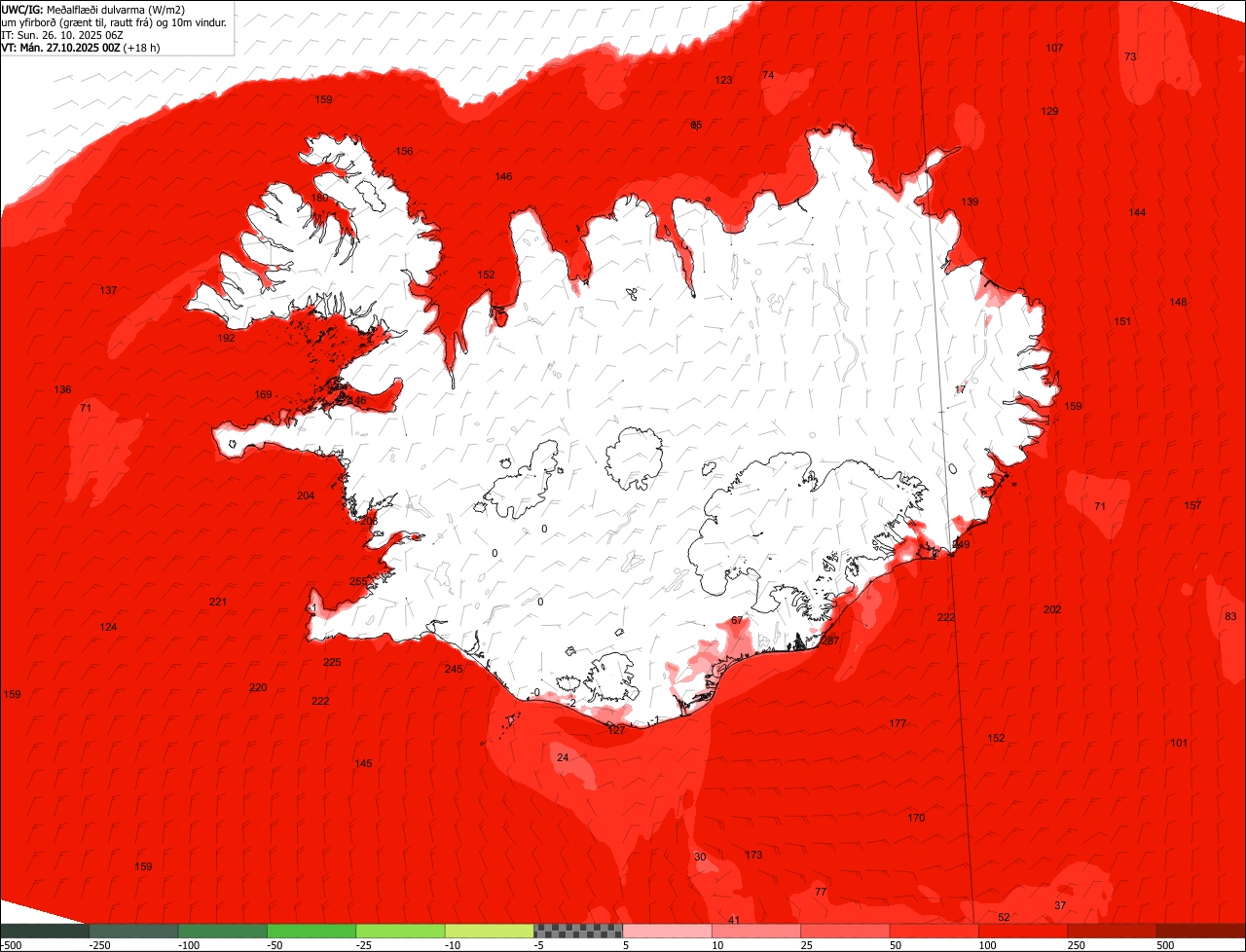Image resolution: width=1246 pixels, height=952 pixels.
Task: Click the green legend swatch between -100 and -50
Action: pos(223,931)
